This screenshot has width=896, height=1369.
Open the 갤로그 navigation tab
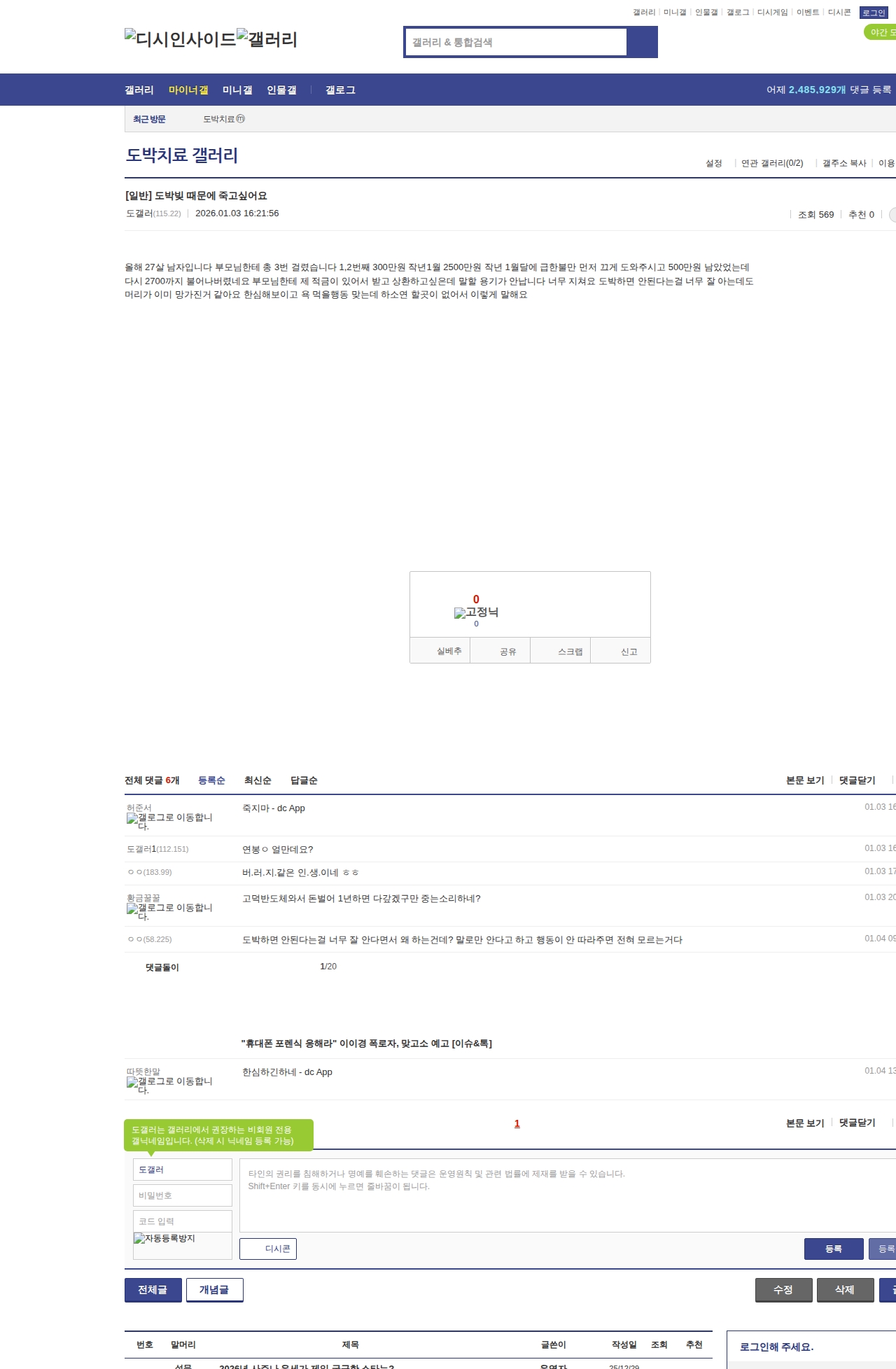coord(340,90)
